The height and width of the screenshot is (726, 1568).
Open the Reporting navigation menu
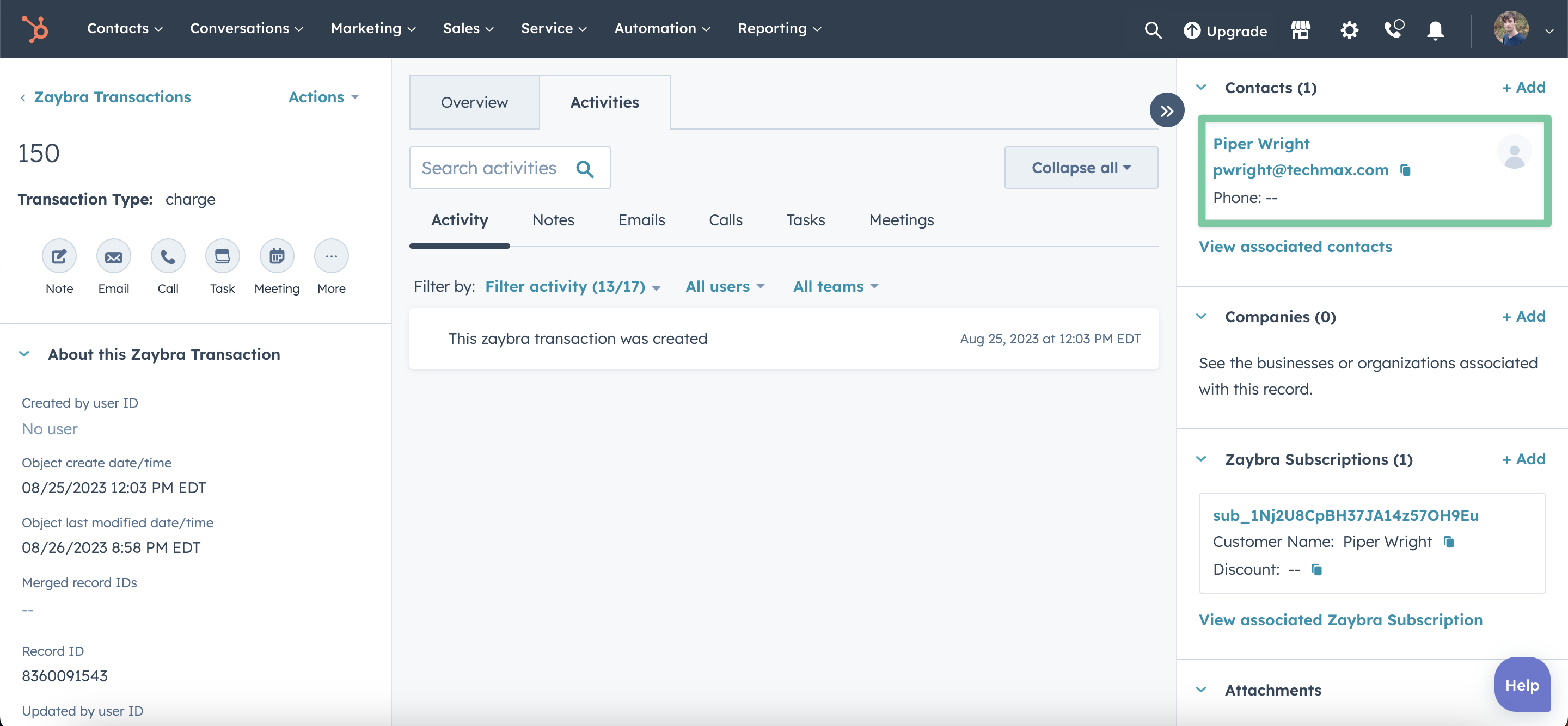click(779, 29)
